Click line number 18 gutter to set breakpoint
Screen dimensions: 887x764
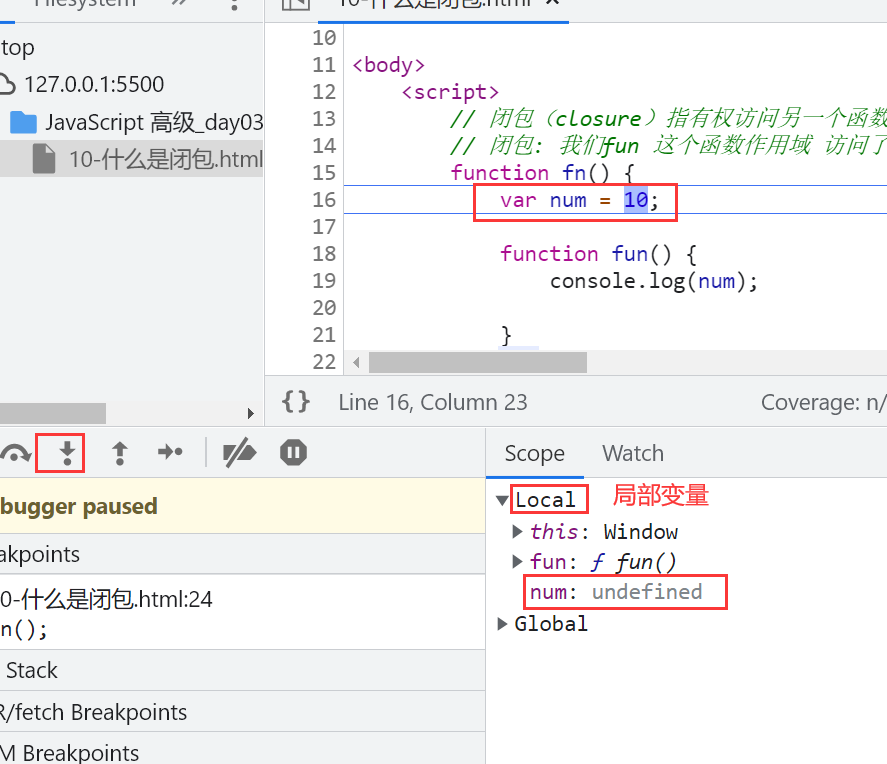click(324, 254)
